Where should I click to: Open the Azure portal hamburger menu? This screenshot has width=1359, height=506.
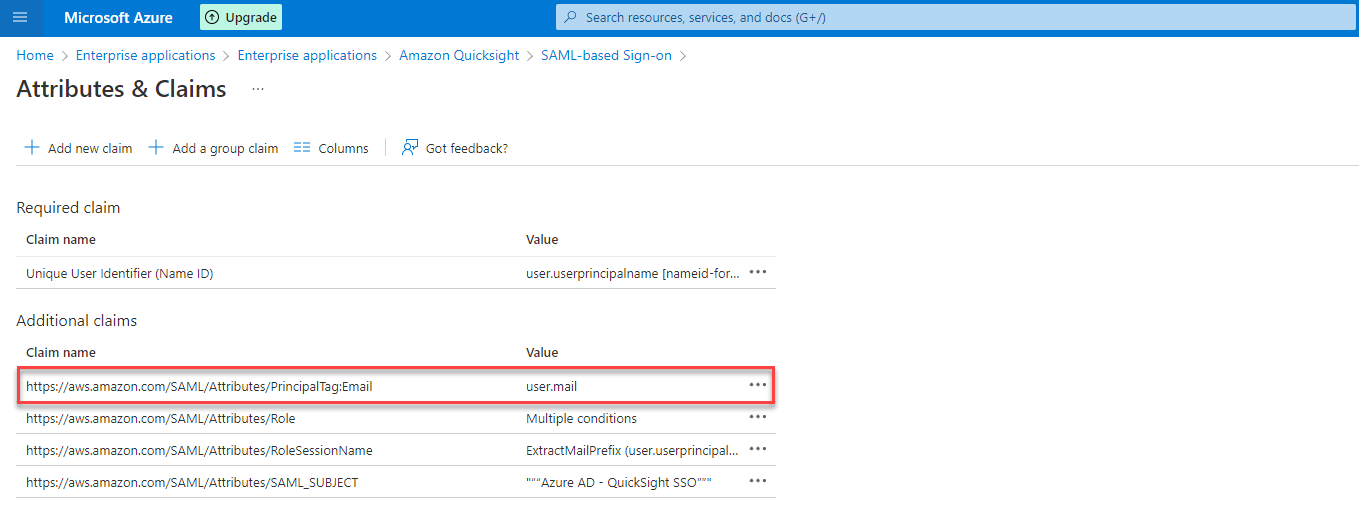20,17
